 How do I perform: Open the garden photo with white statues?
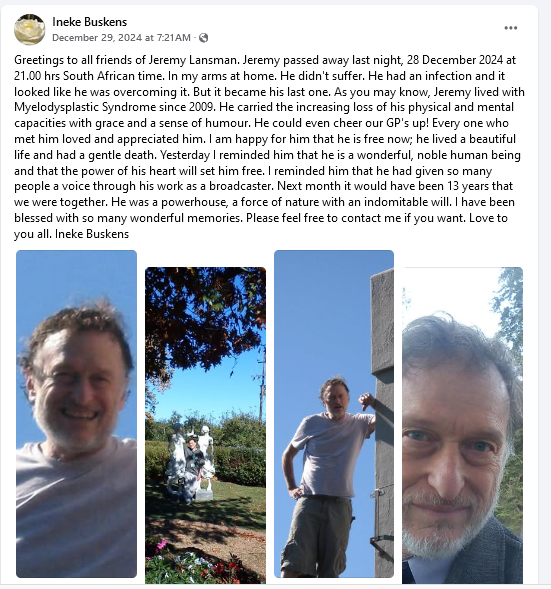pos(205,425)
